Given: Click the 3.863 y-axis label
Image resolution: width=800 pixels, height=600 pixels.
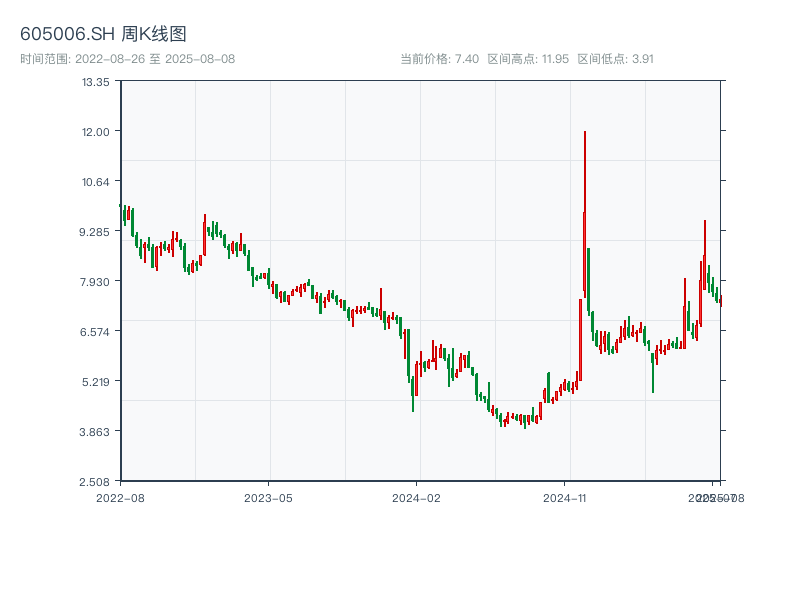Looking at the screenshot, I should 94,431.
